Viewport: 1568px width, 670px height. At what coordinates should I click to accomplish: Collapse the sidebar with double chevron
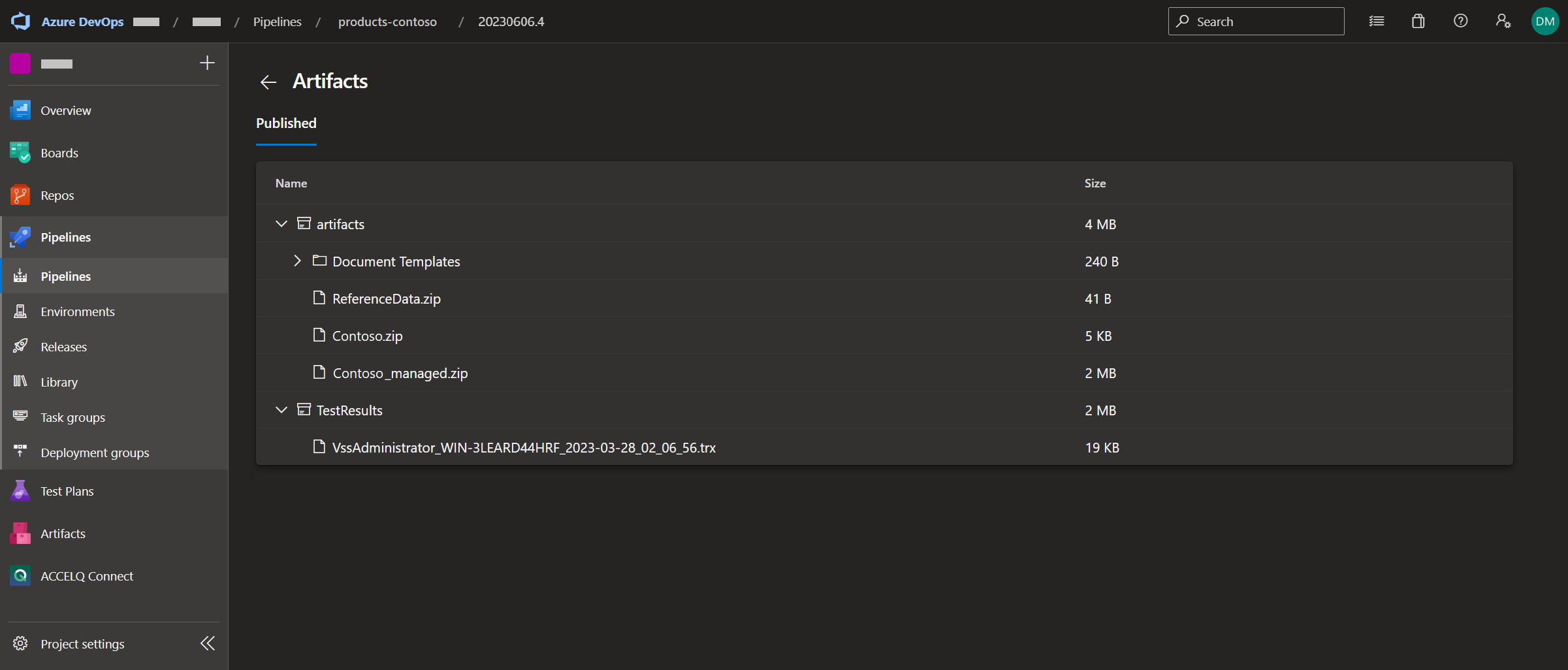[208, 644]
